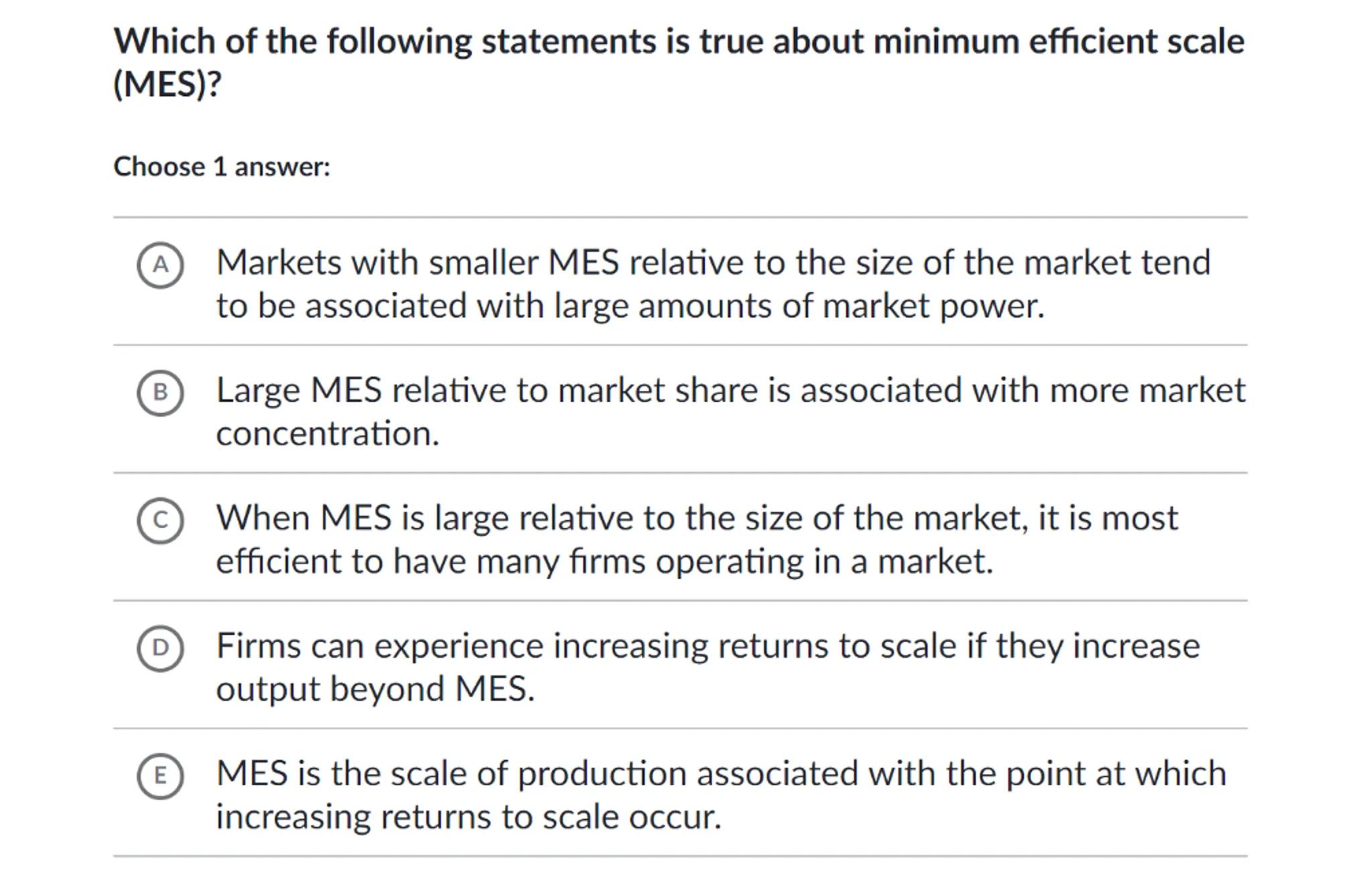Click the bold question heading's first line
This screenshot has height=881, width=1372.
(678, 42)
